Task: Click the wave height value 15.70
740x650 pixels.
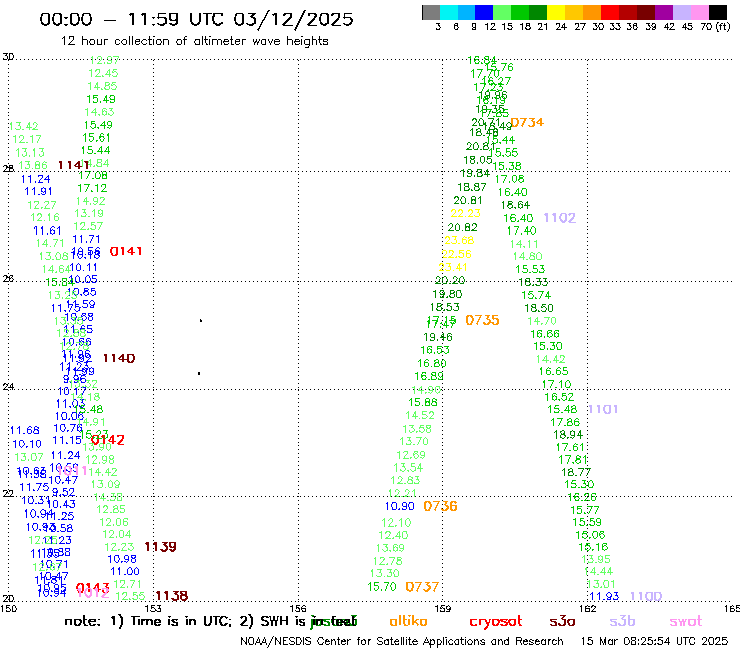Action: 382,587
